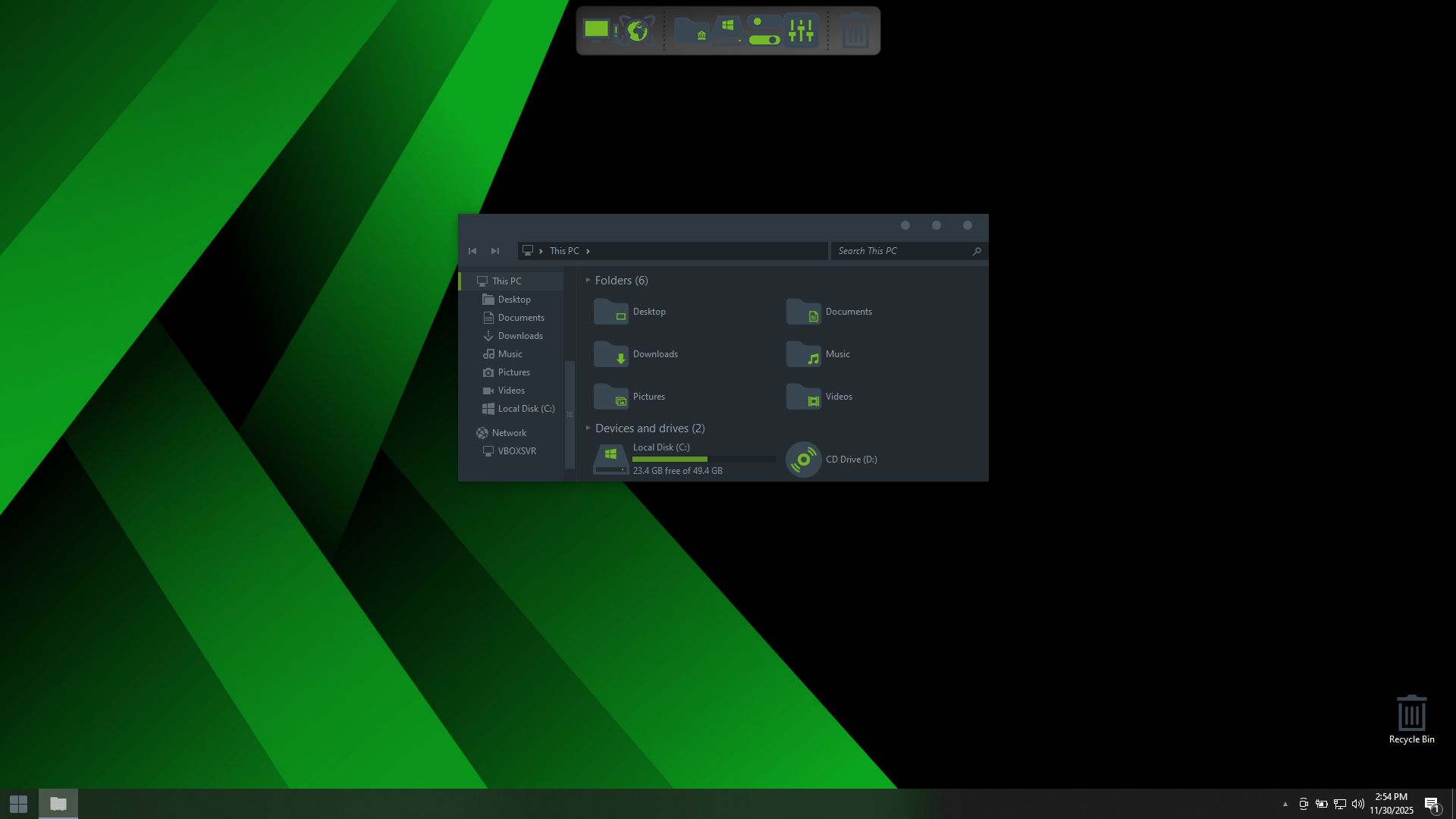
Task: Collapse the Folders (6) group
Action: (x=588, y=281)
